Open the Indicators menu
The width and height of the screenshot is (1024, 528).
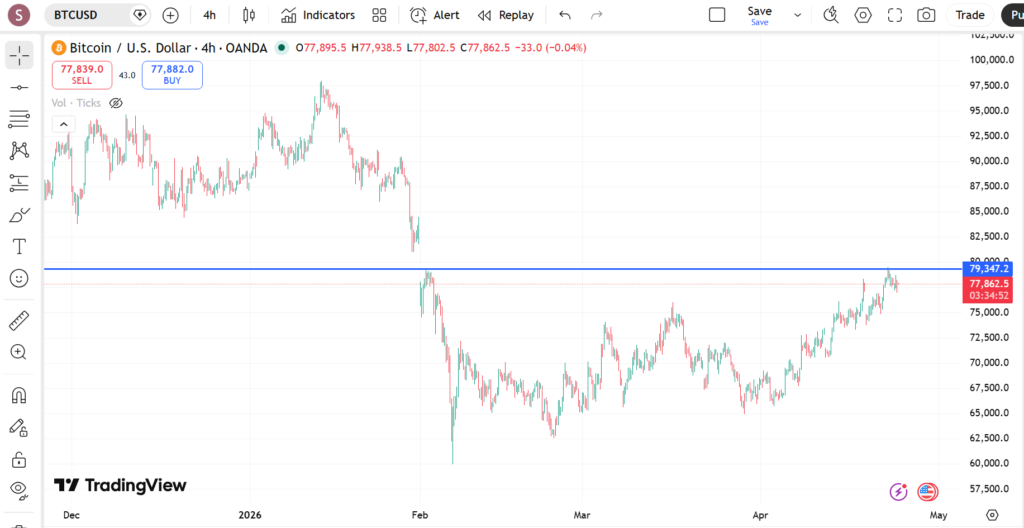click(318, 15)
